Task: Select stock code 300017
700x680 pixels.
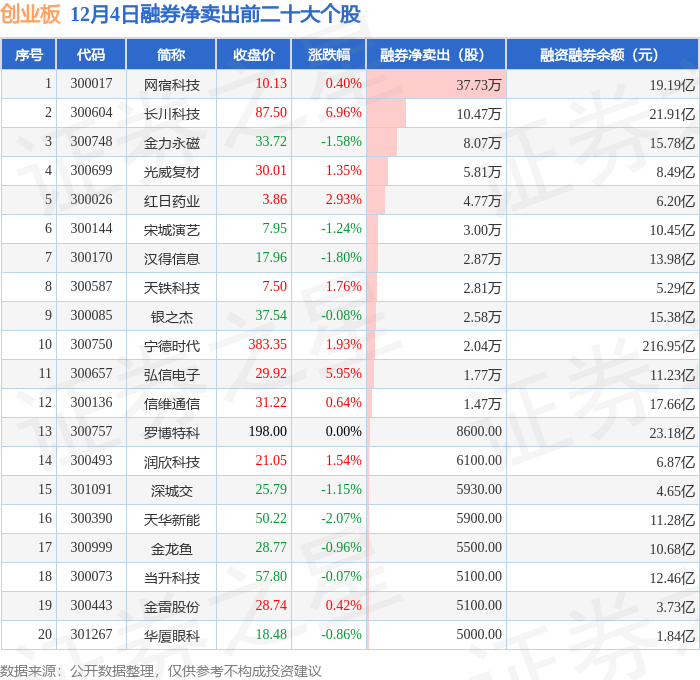Action: 91,83
